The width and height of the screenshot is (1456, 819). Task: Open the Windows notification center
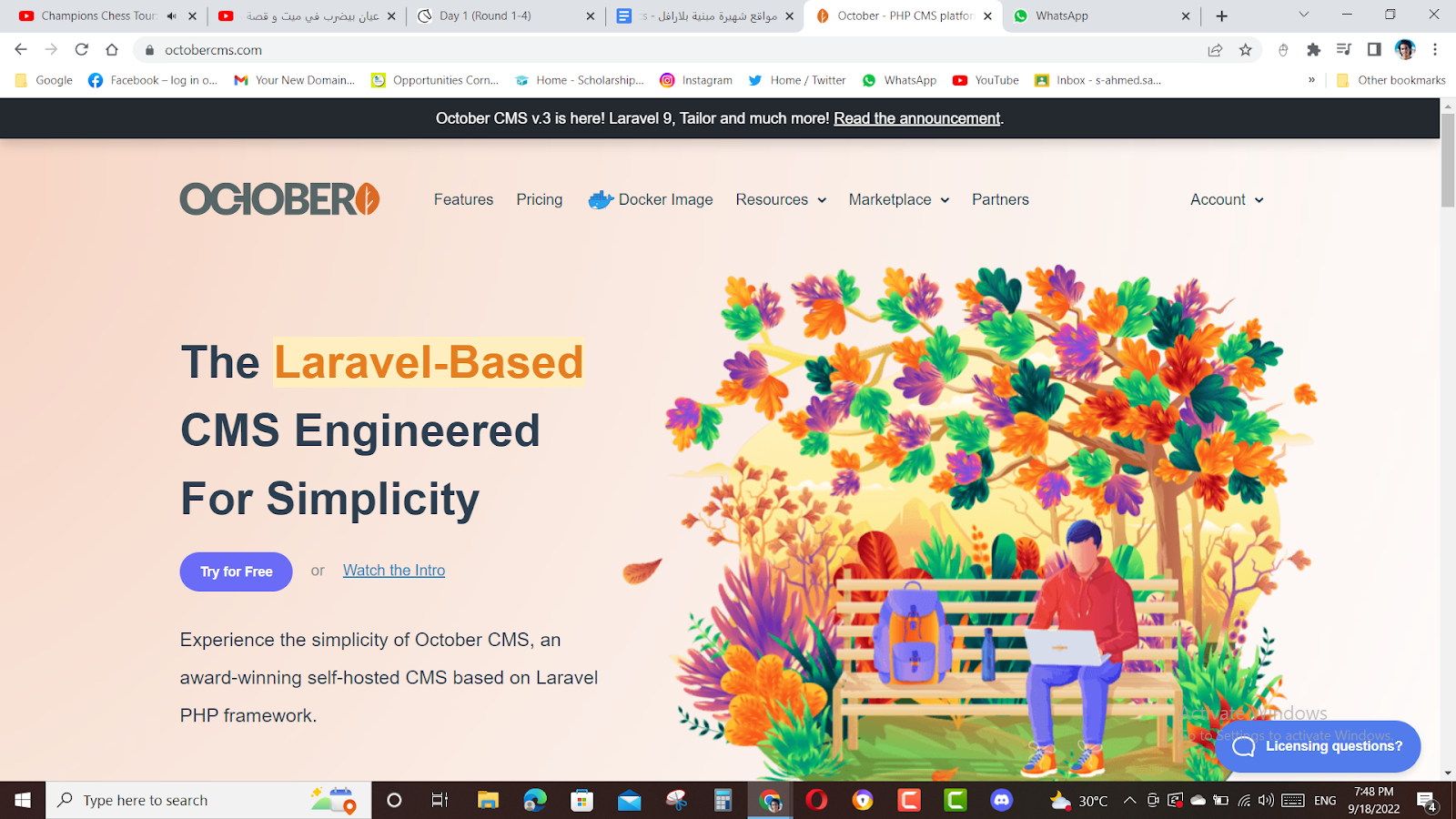pyautogui.click(x=1426, y=801)
